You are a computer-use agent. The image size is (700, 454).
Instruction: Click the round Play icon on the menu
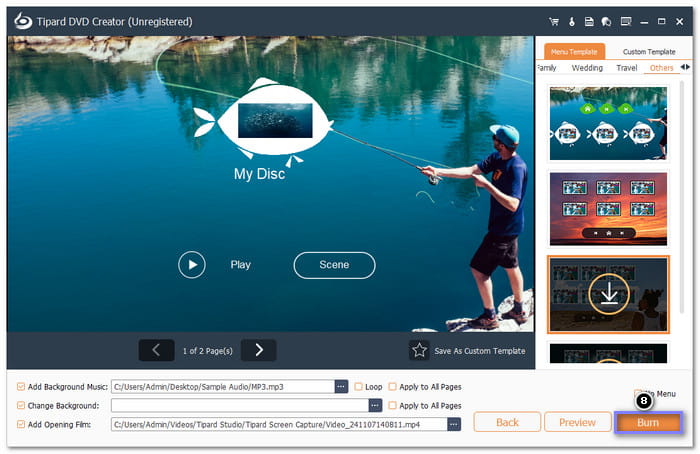coord(192,265)
